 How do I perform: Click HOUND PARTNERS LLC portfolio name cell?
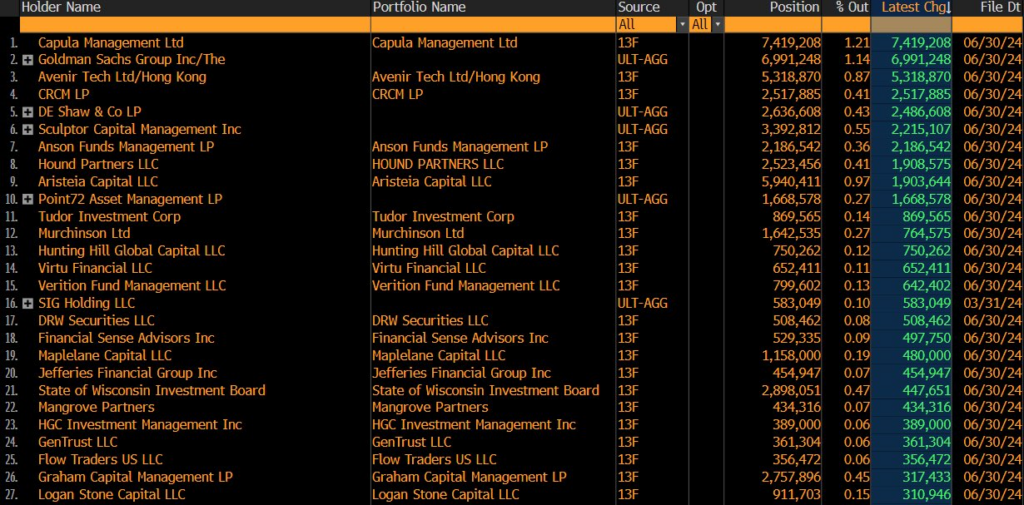click(x=438, y=164)
